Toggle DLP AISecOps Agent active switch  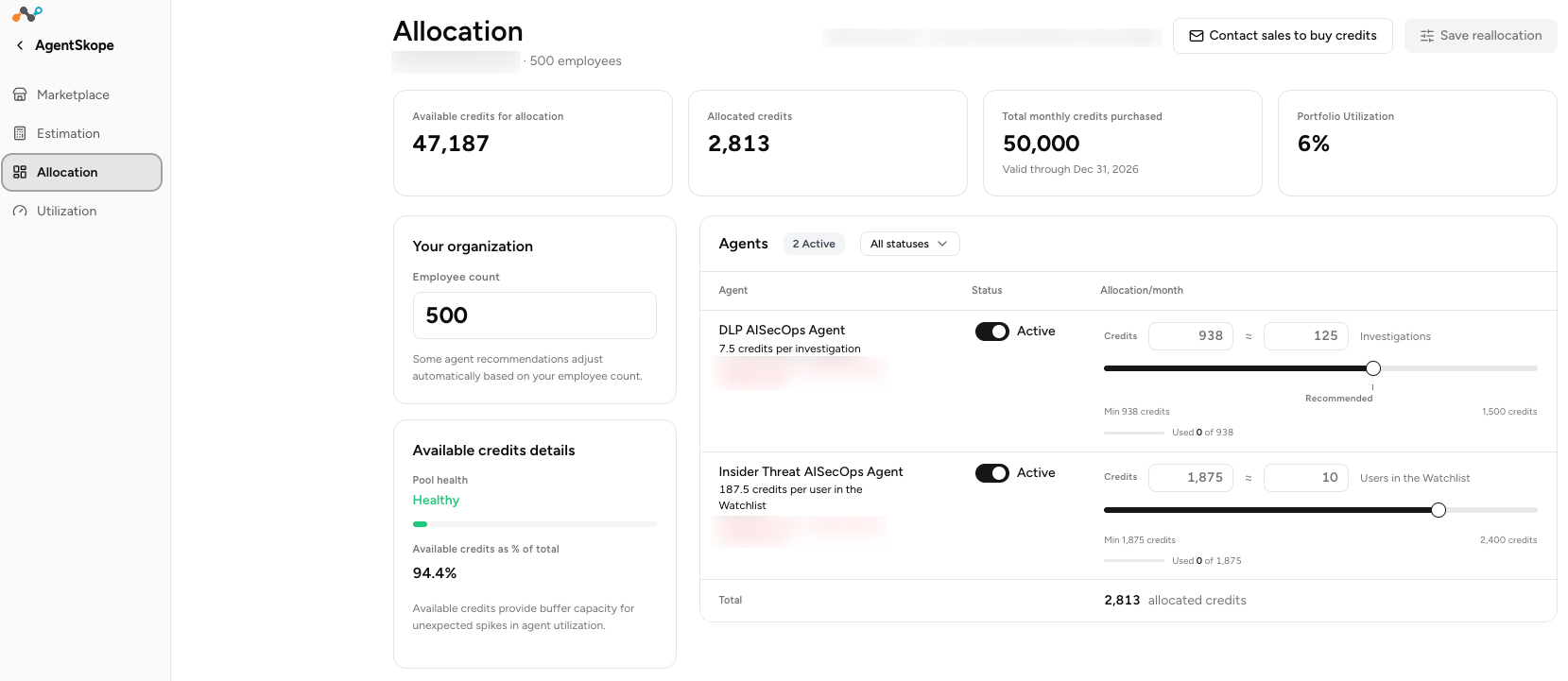click(x=992, y=332)
